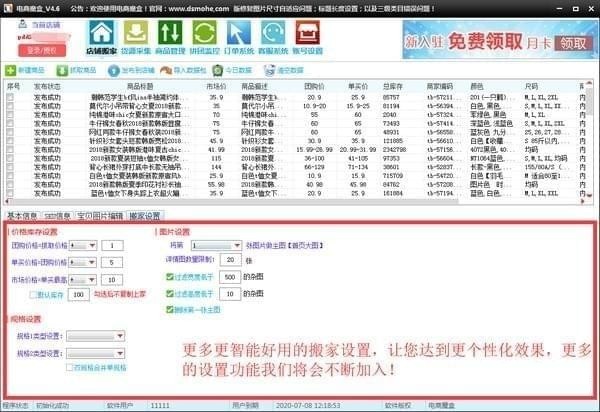Click the 详情图数量限制 field showing 20
Image resolution: width=600 pixels, height=412 pixels.
point(231,260)
